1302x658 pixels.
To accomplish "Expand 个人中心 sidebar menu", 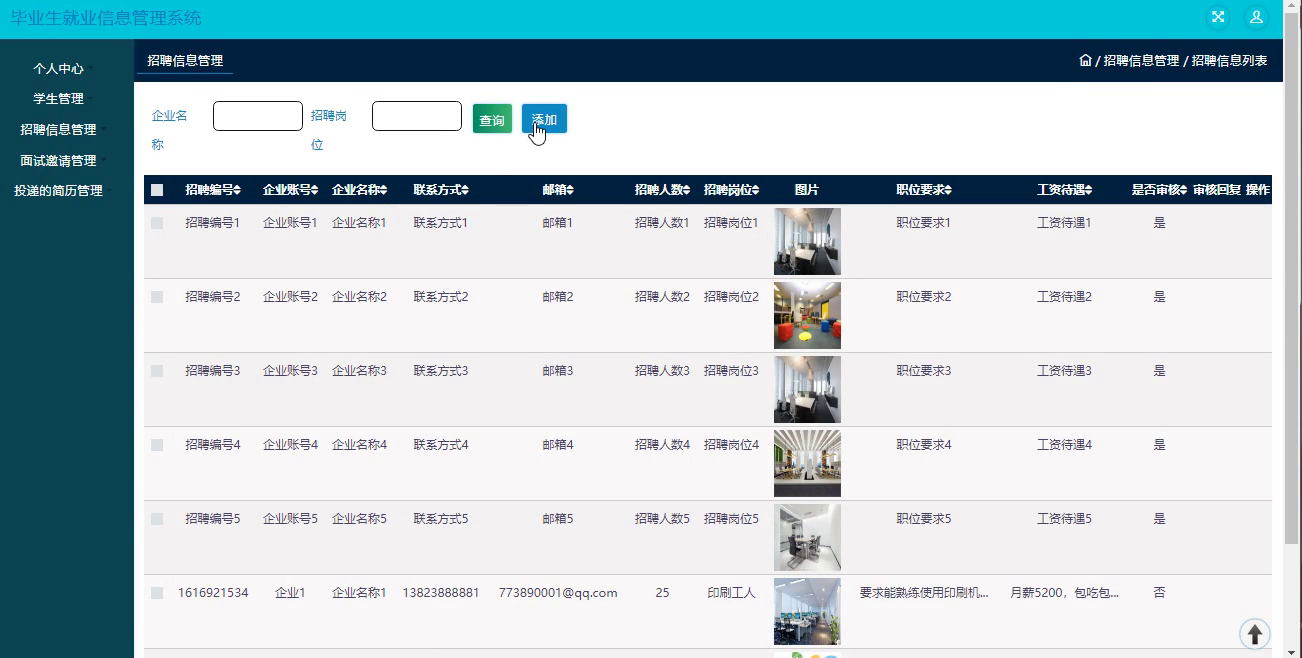I will (x=59, y=69).
